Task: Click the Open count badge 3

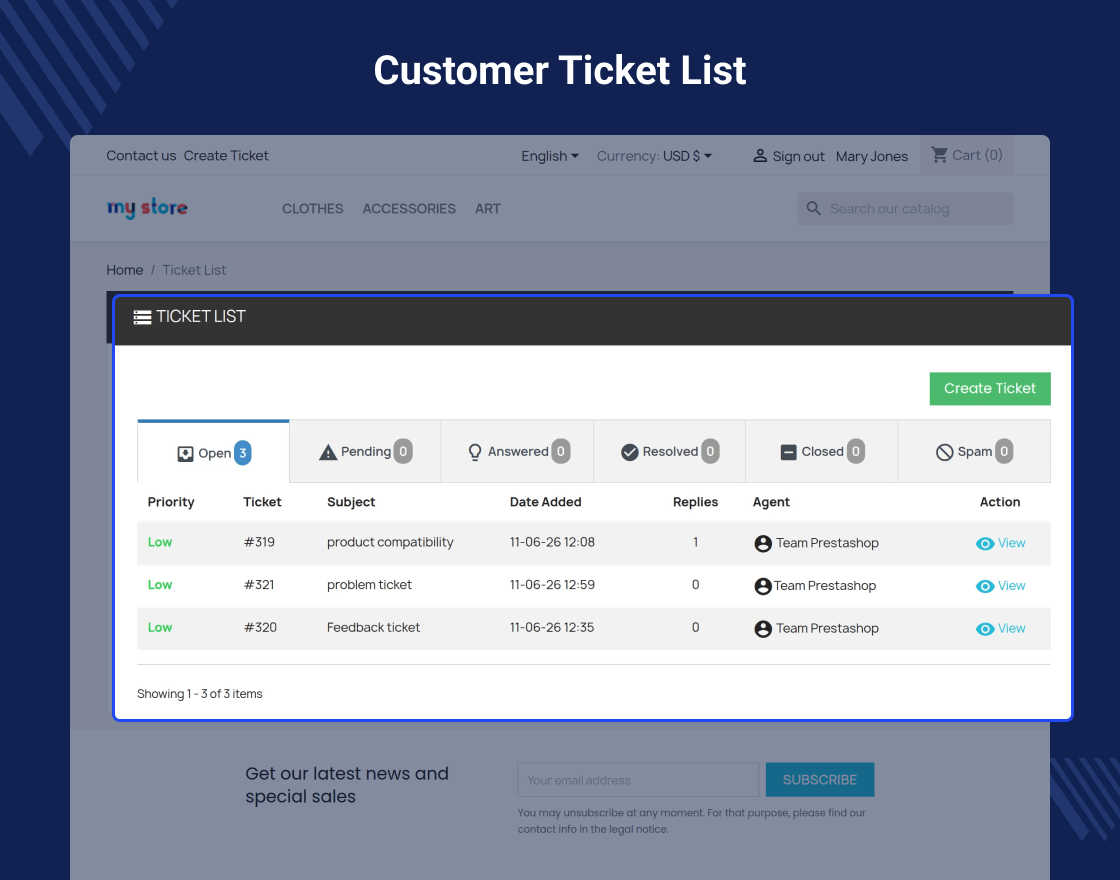Action: (x=243, y=453)
